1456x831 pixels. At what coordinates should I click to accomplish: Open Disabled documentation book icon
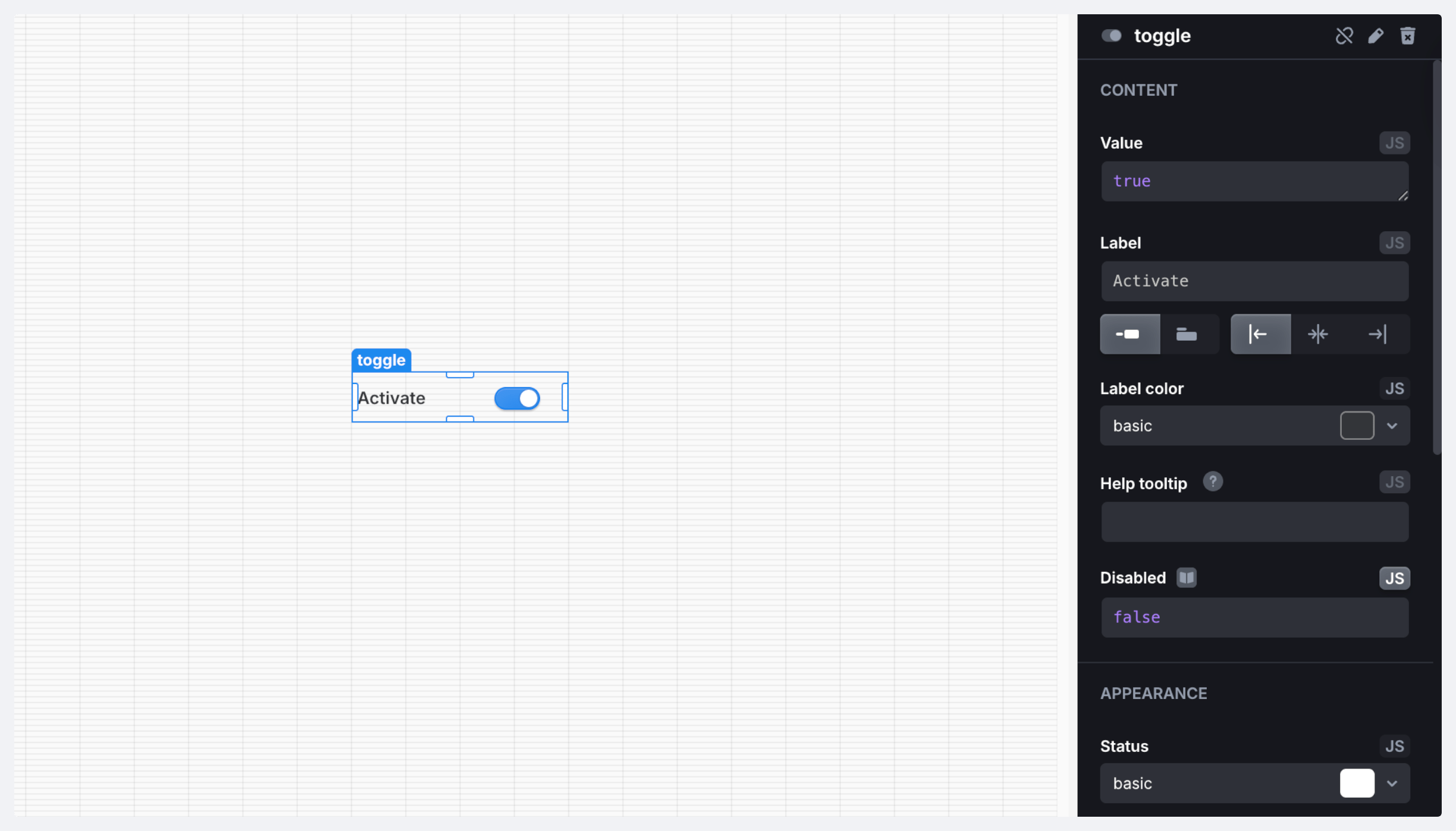pos(1186,578)
